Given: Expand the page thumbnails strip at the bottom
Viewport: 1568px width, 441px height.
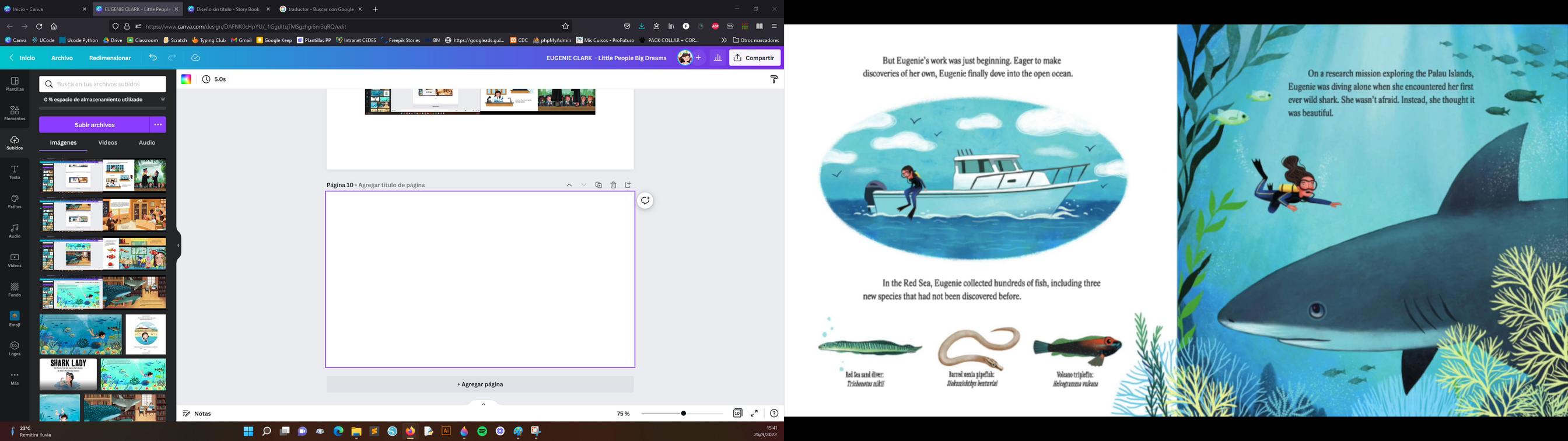Looking at the screenshot, I should coord(484,404).
